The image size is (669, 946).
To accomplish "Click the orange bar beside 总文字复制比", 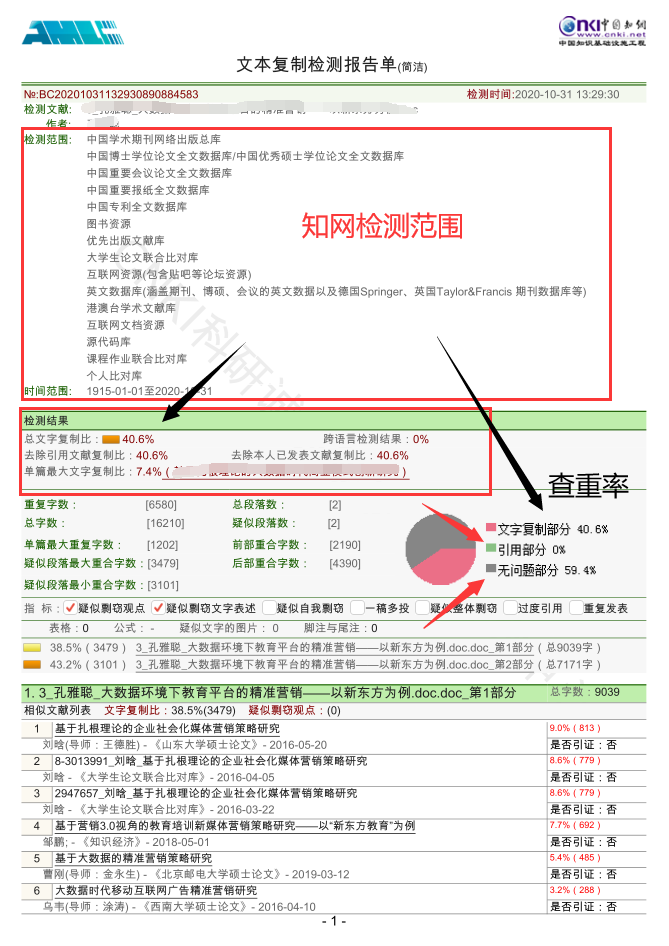I will pos(110,439).
